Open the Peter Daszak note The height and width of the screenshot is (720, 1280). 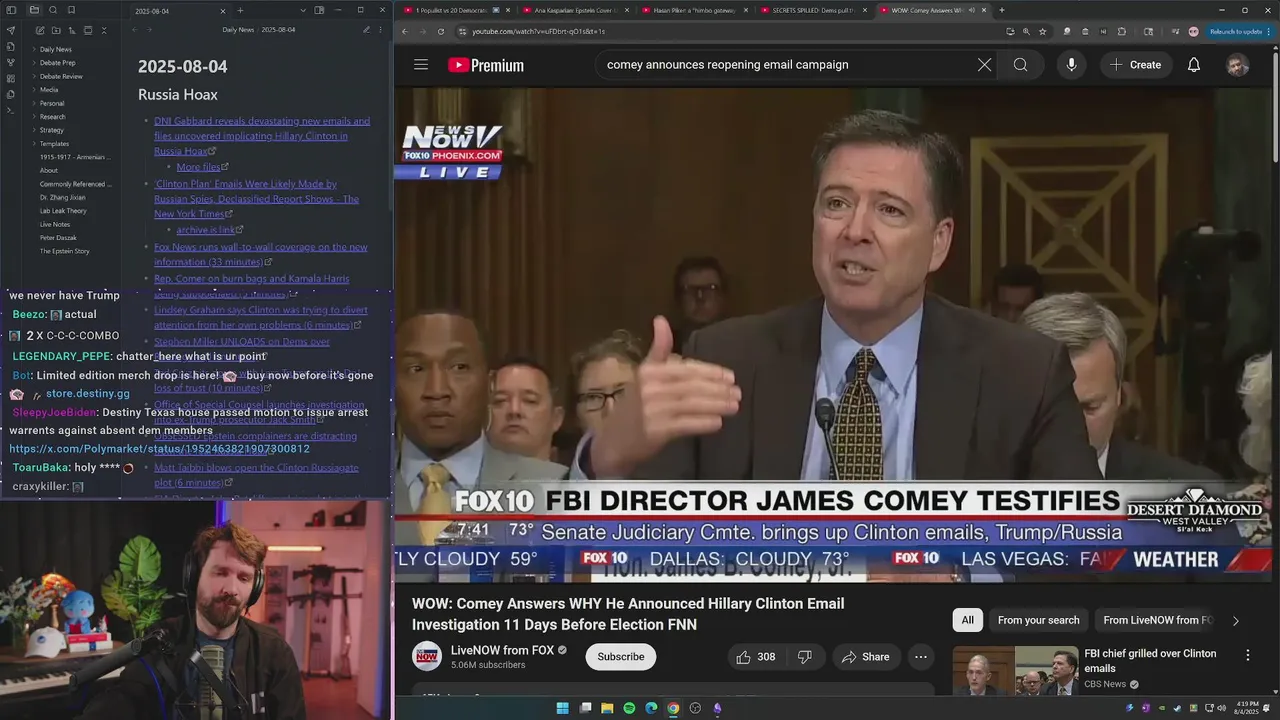[58, 238]
